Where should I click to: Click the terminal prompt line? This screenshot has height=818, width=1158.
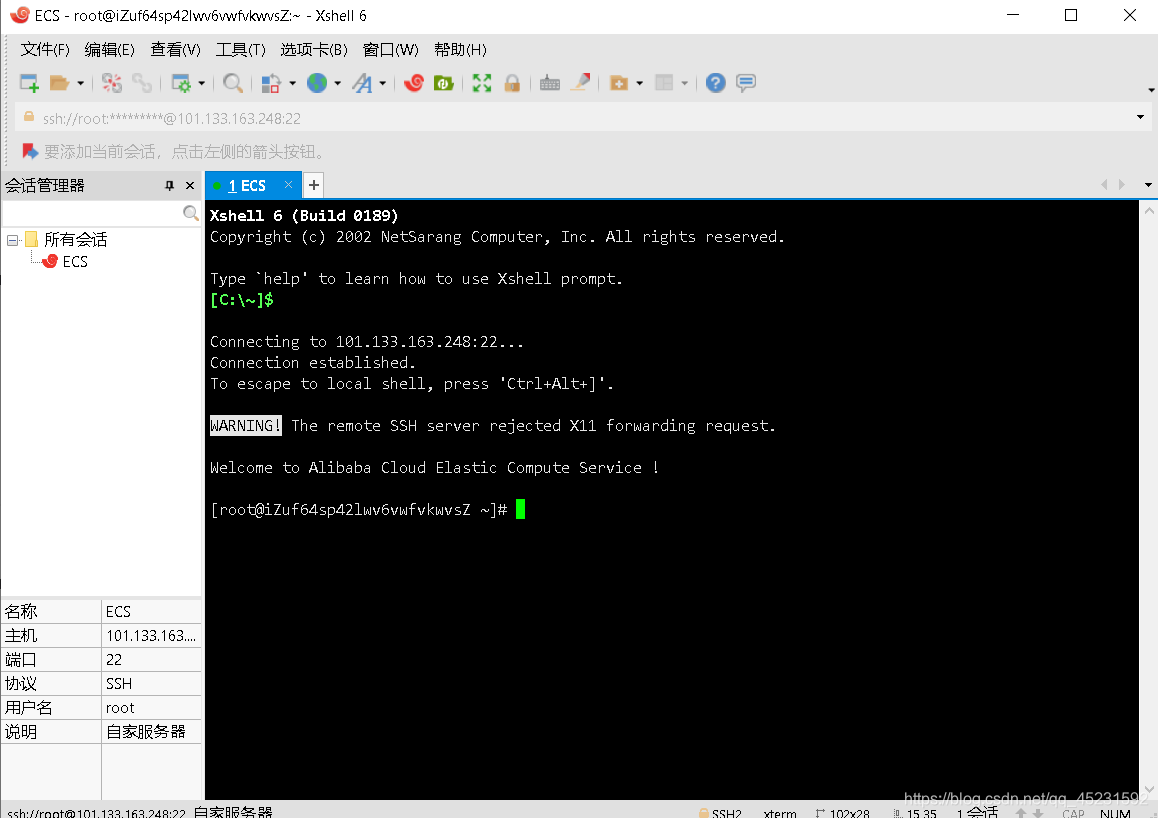(368, 509)
